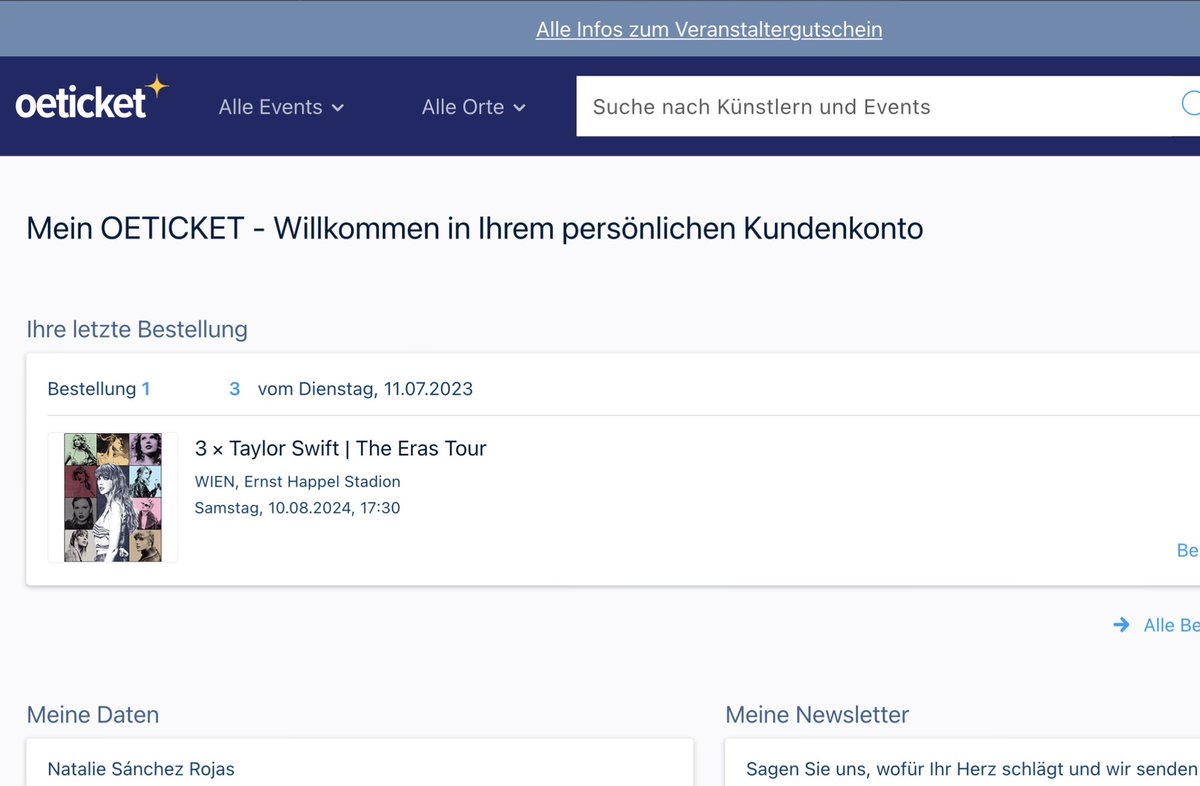Click the vom Dienstag, 11.07.2023 order date
Screen dimensions: 1200x786
click(x=365, y=389)
